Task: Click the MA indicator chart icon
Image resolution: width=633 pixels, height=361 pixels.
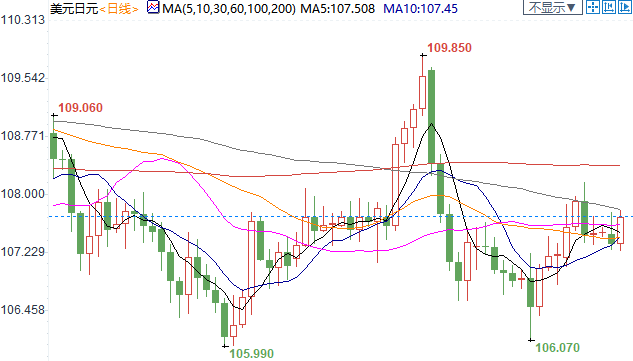Action: (x=153, y=7)
